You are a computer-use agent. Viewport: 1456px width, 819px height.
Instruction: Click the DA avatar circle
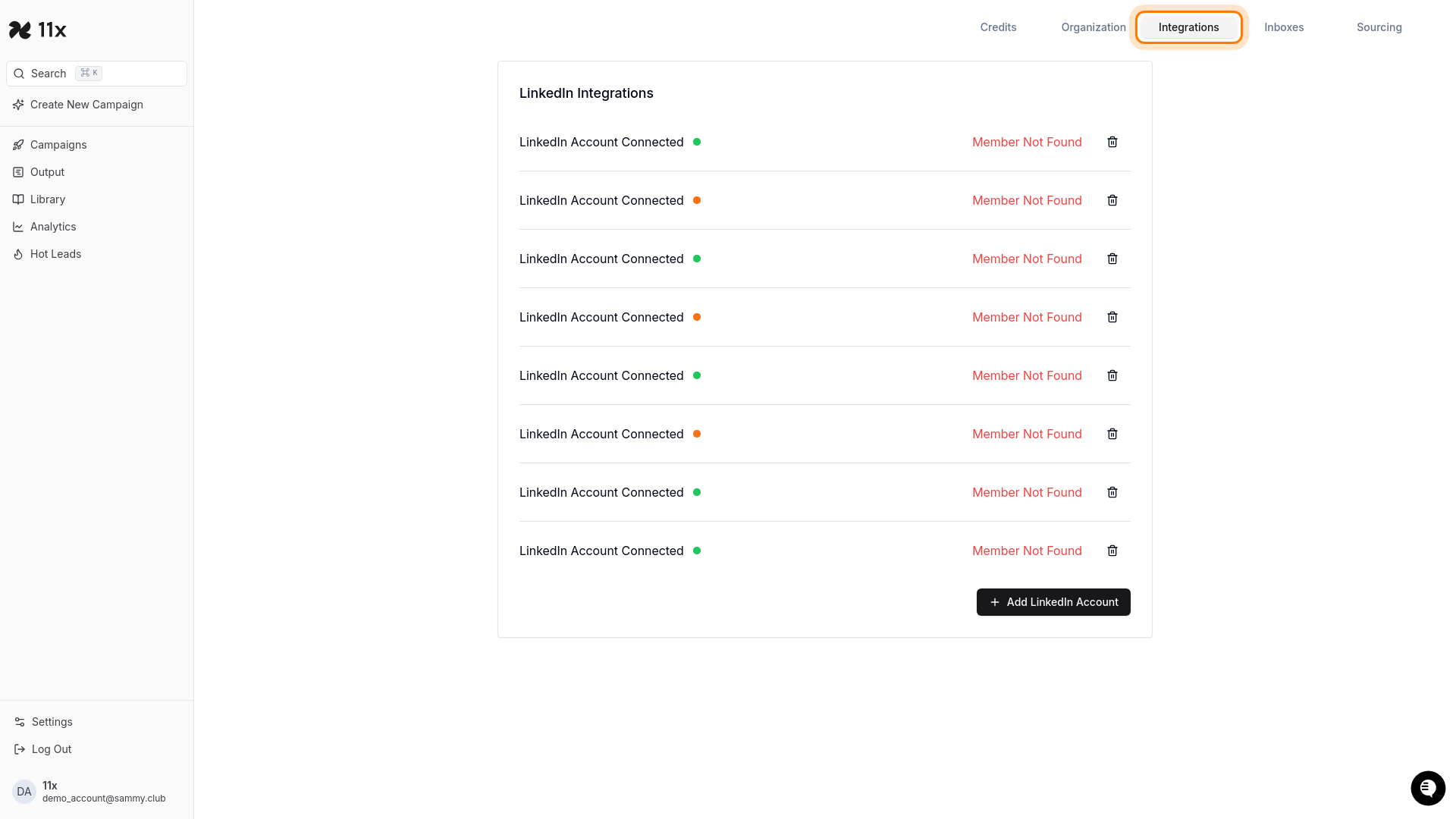tap(24, 792)
